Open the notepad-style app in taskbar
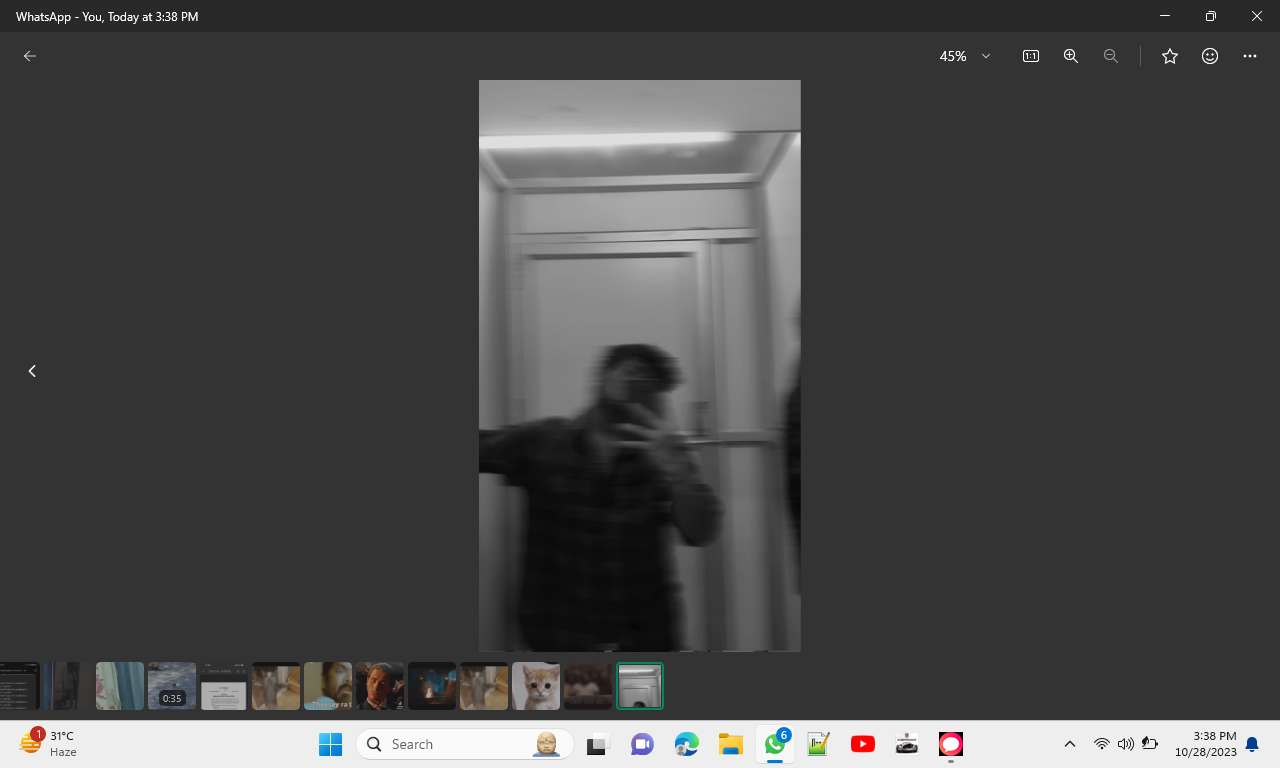This screenshot has height=768, width=1280. pos(819,744)
